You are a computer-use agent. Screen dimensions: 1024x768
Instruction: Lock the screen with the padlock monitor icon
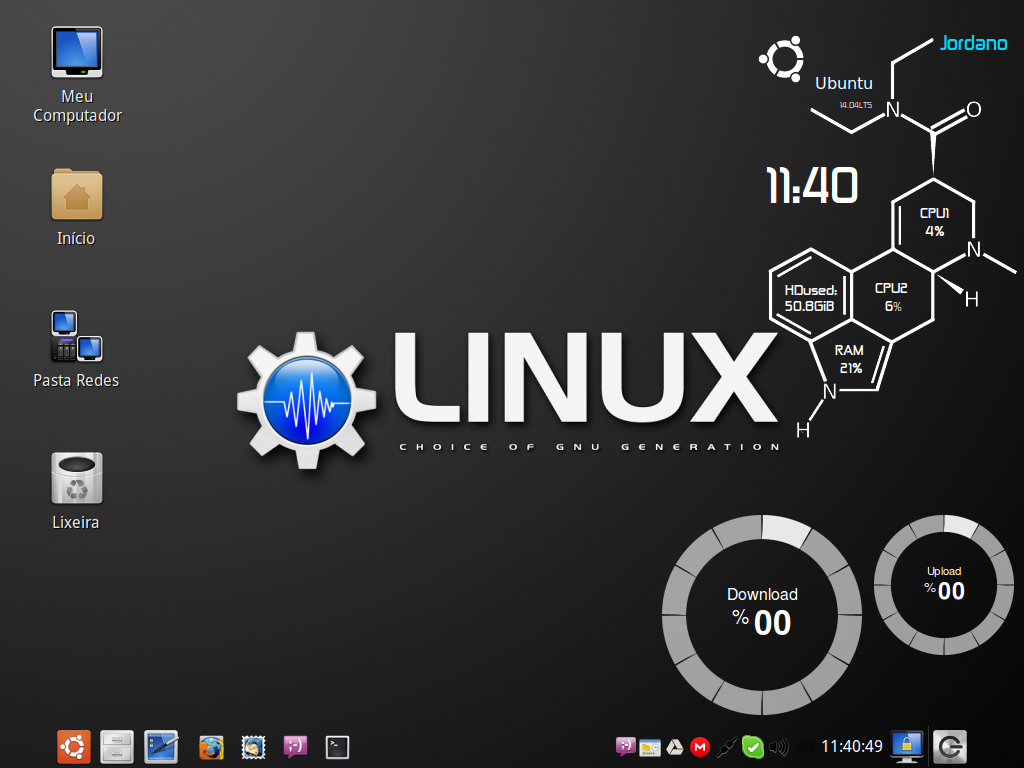(906, 747)
